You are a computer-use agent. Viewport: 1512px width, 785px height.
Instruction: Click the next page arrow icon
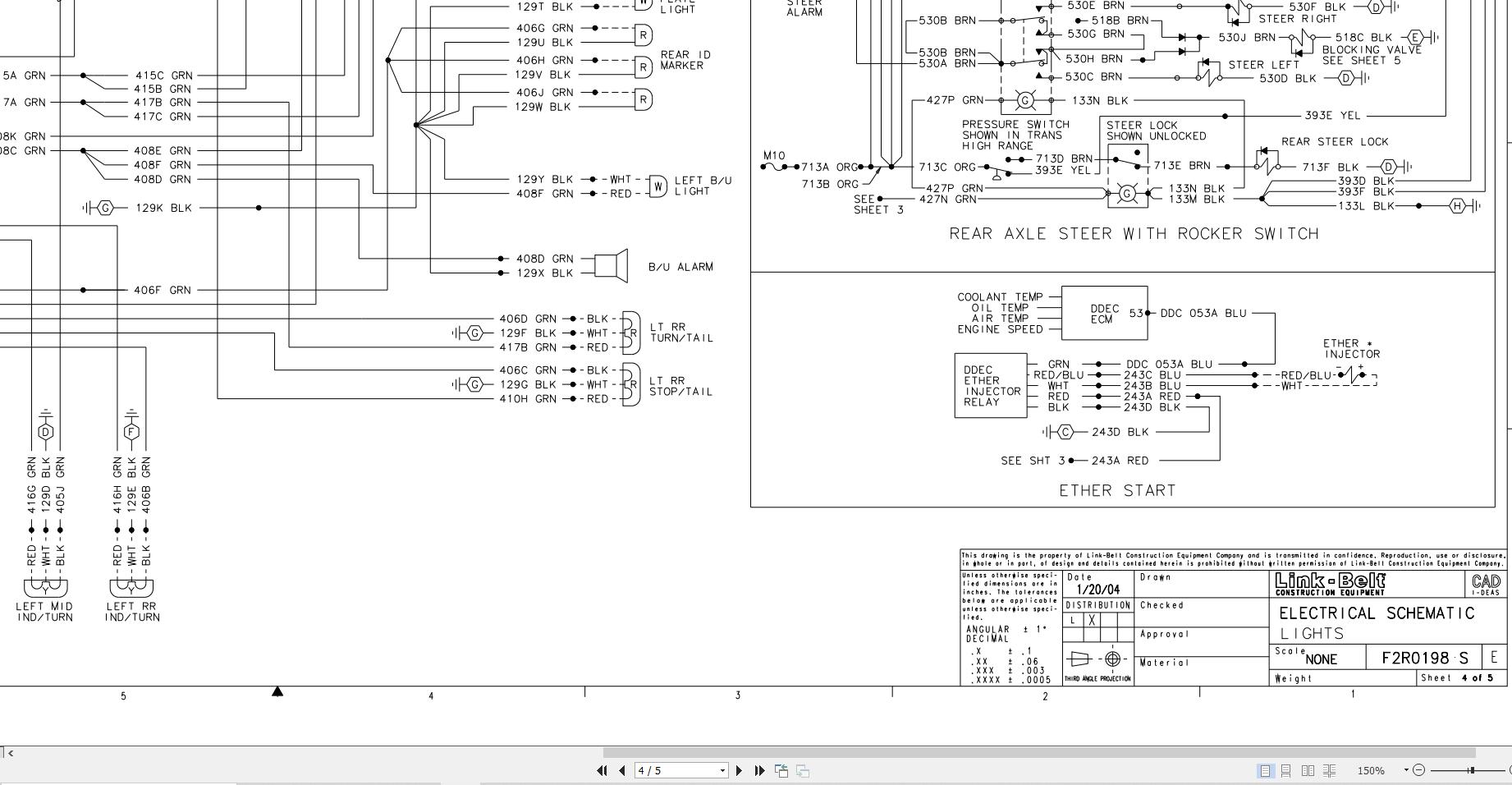pyautogui.click(x=740, y=770)
